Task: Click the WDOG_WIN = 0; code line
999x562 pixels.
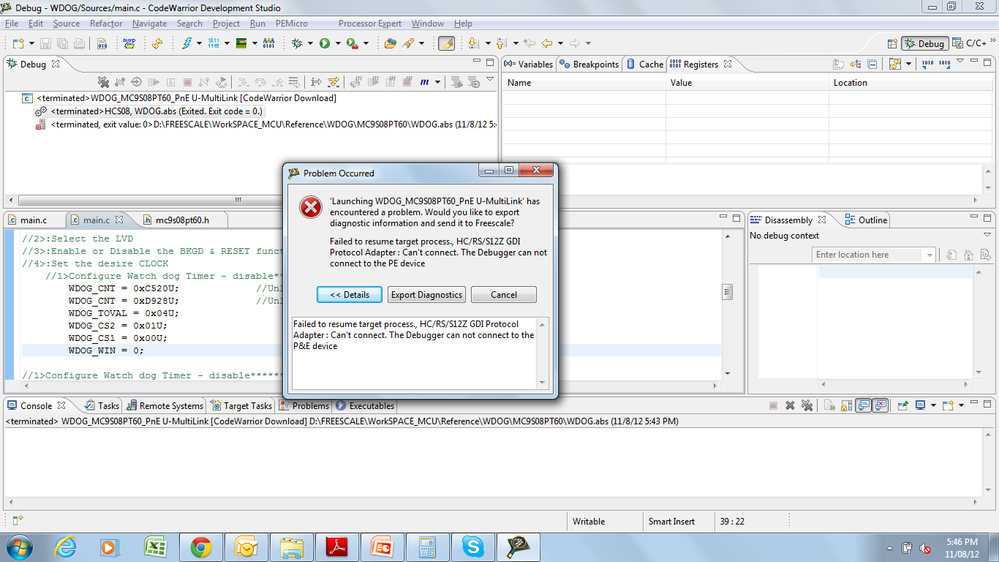Action: pos(106,350)
